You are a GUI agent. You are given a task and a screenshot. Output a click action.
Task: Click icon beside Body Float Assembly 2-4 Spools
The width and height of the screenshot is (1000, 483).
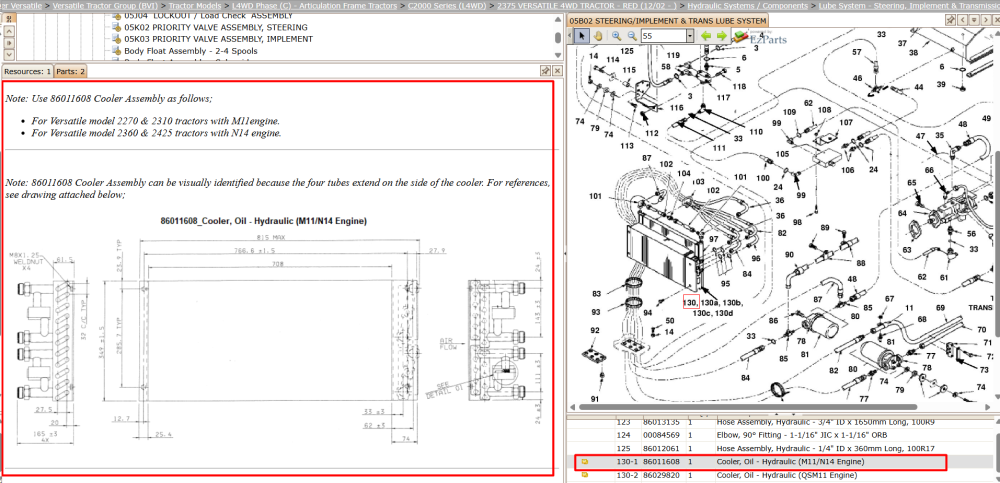(x=117, y=50)
